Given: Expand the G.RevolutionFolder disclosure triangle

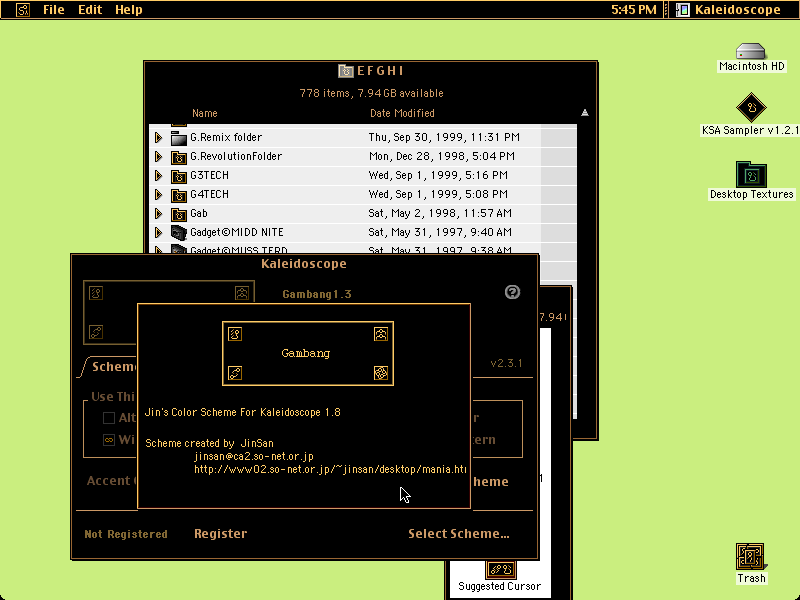Looking at the screenshot, I should [x=159, y=156].
